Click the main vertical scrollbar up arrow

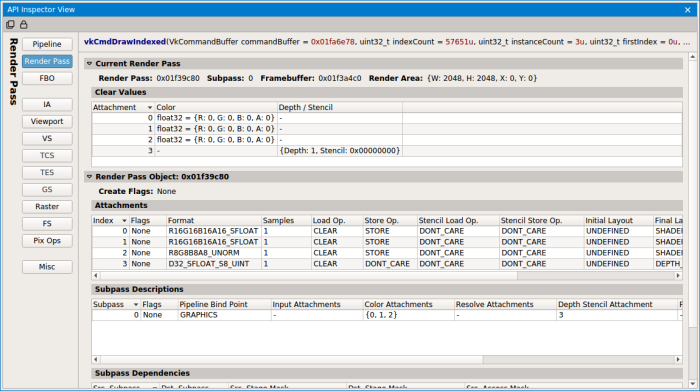tap(692, 57)
